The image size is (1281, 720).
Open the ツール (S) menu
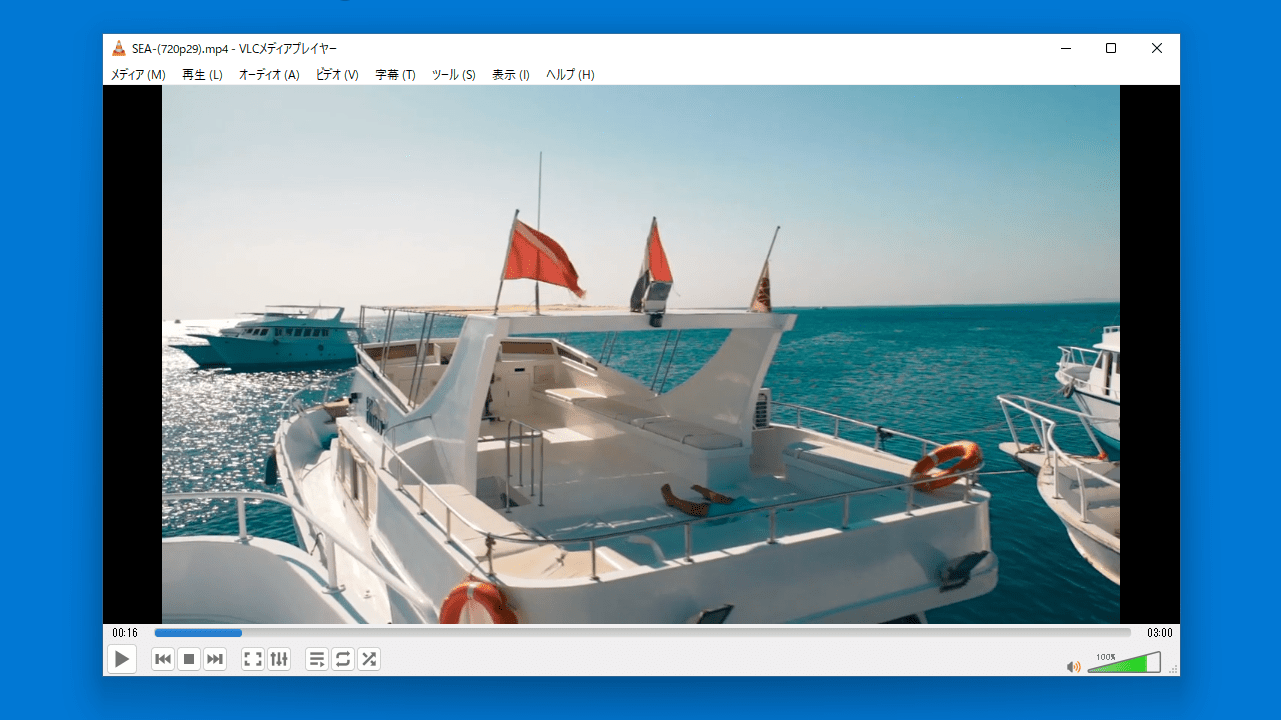pos(453,75)
